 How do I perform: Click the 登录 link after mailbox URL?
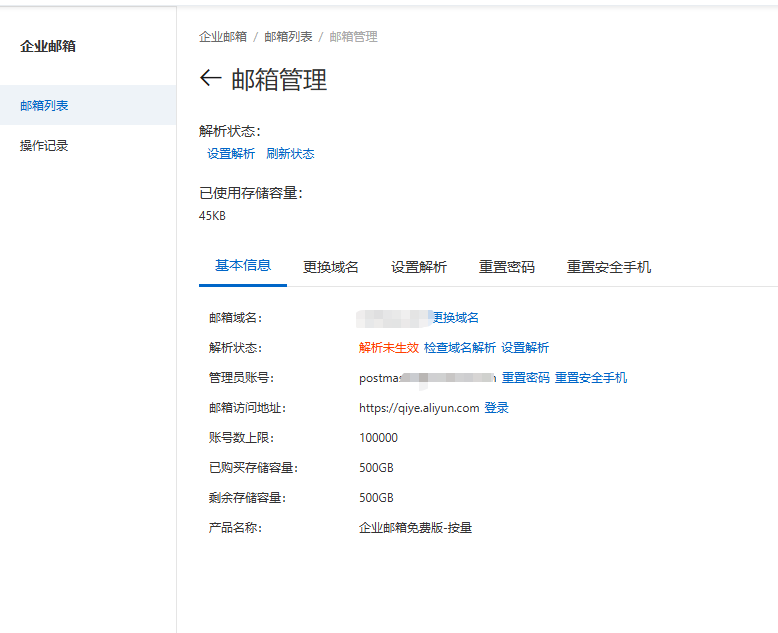coord(497,408)
